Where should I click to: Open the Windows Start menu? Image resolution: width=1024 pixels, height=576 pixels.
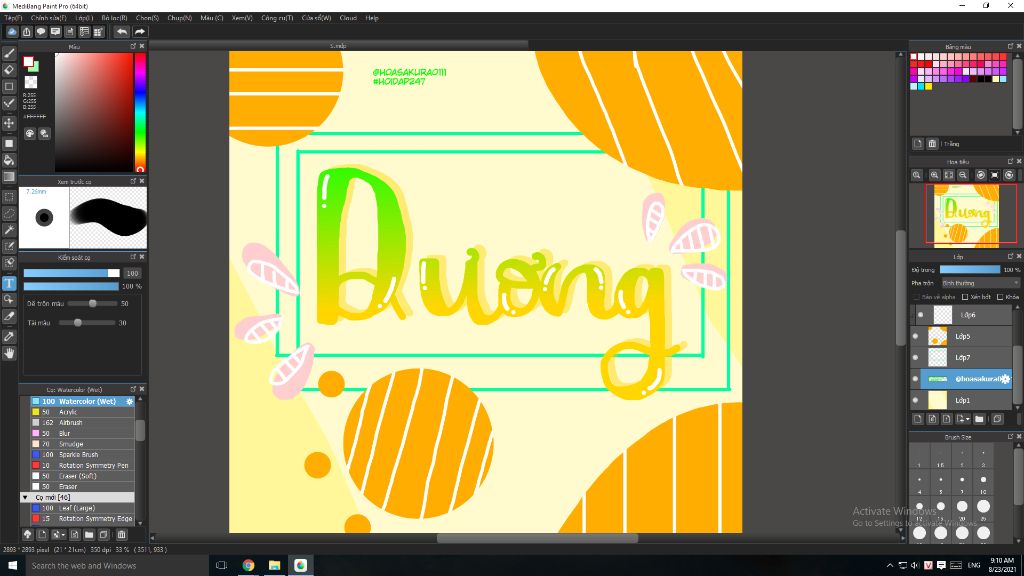(x=12, y=566)
